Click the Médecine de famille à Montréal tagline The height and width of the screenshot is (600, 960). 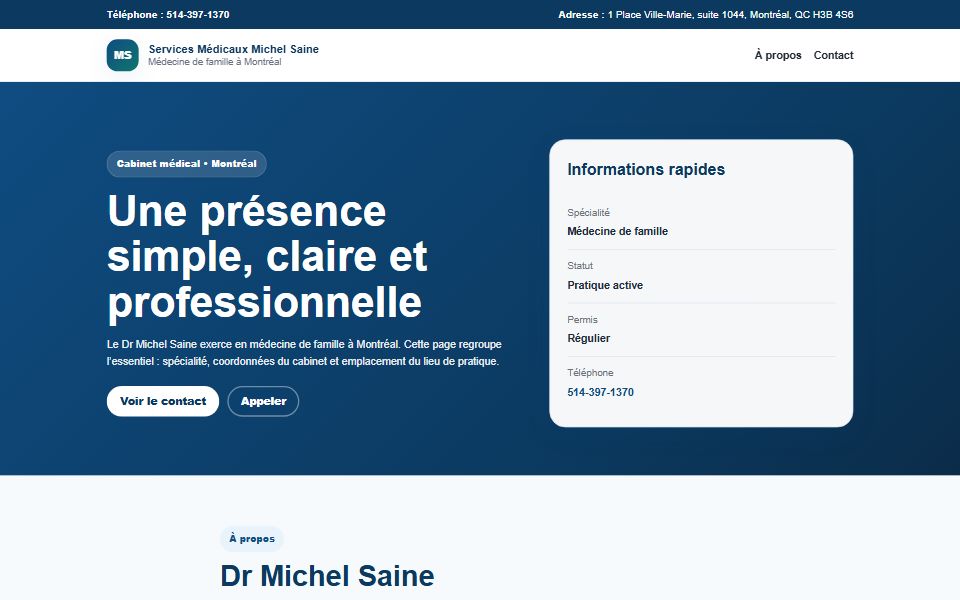(x=215, y=62)
